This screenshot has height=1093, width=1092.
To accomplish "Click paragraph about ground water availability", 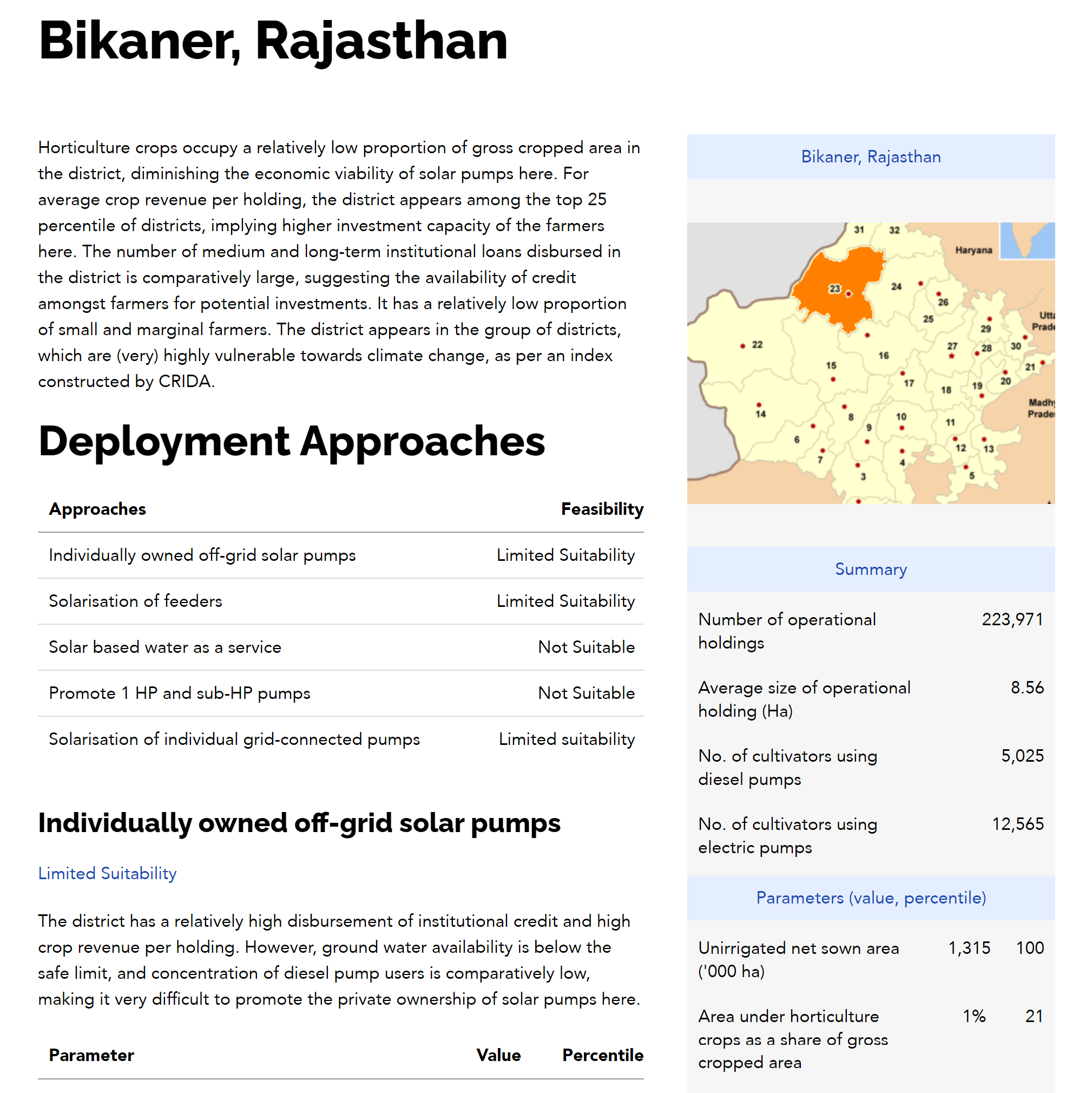I will [339, 960].
